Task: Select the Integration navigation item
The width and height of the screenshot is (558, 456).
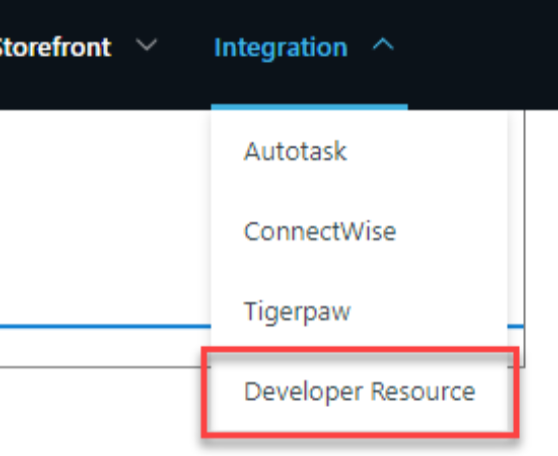Action: coord(281,48)
